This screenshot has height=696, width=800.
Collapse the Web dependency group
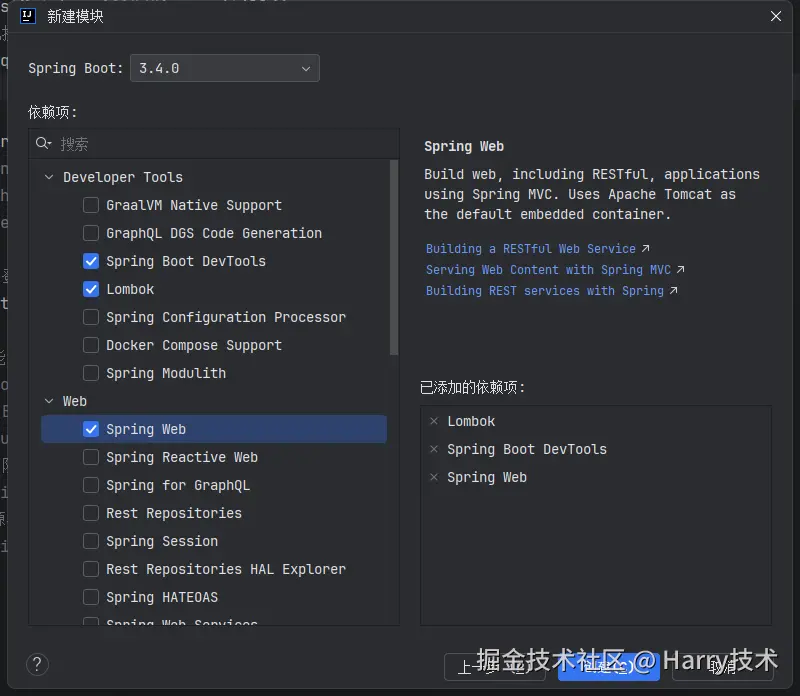click(49, 401)
